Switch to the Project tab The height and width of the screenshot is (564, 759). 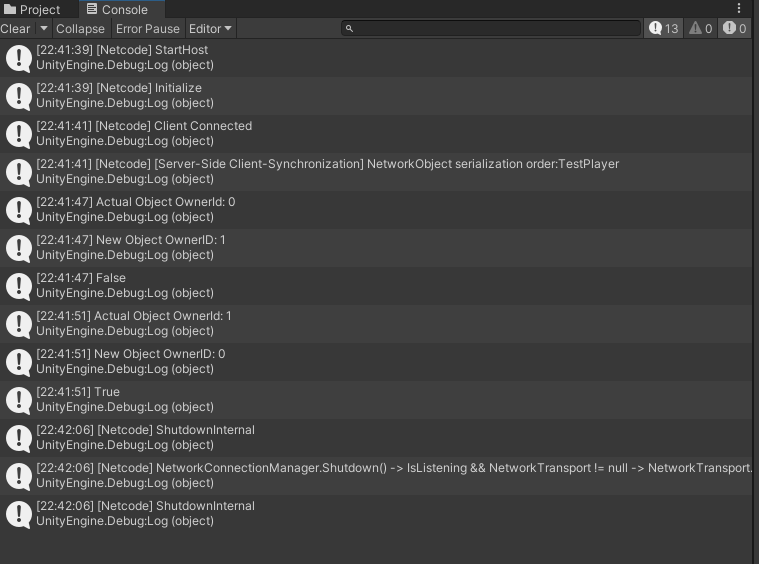32,9
